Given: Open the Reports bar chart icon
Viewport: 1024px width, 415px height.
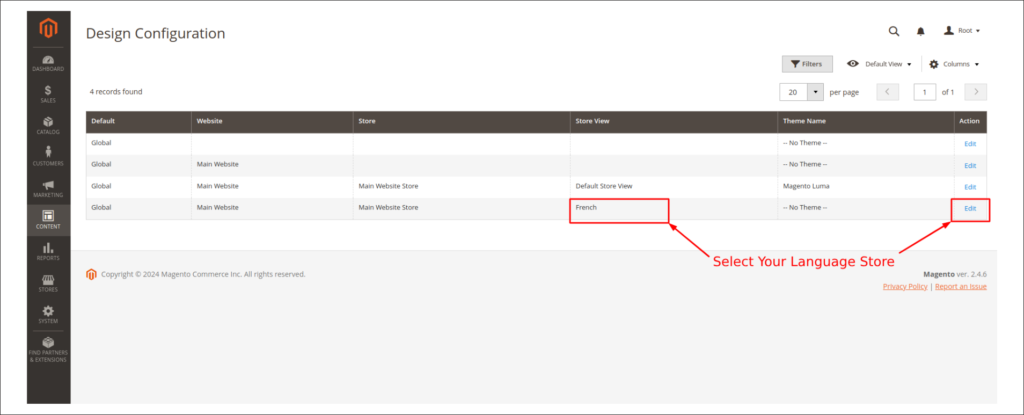Looking at the screenshot, I should [x=48, y=251].
